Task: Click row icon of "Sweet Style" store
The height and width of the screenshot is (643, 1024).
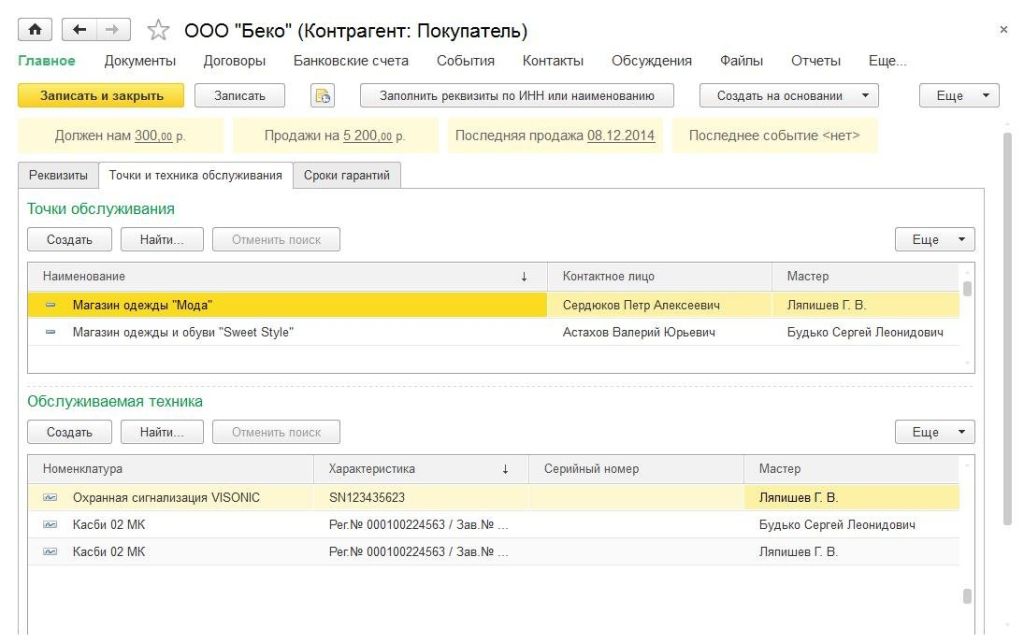Action: (x=50, y=332)
